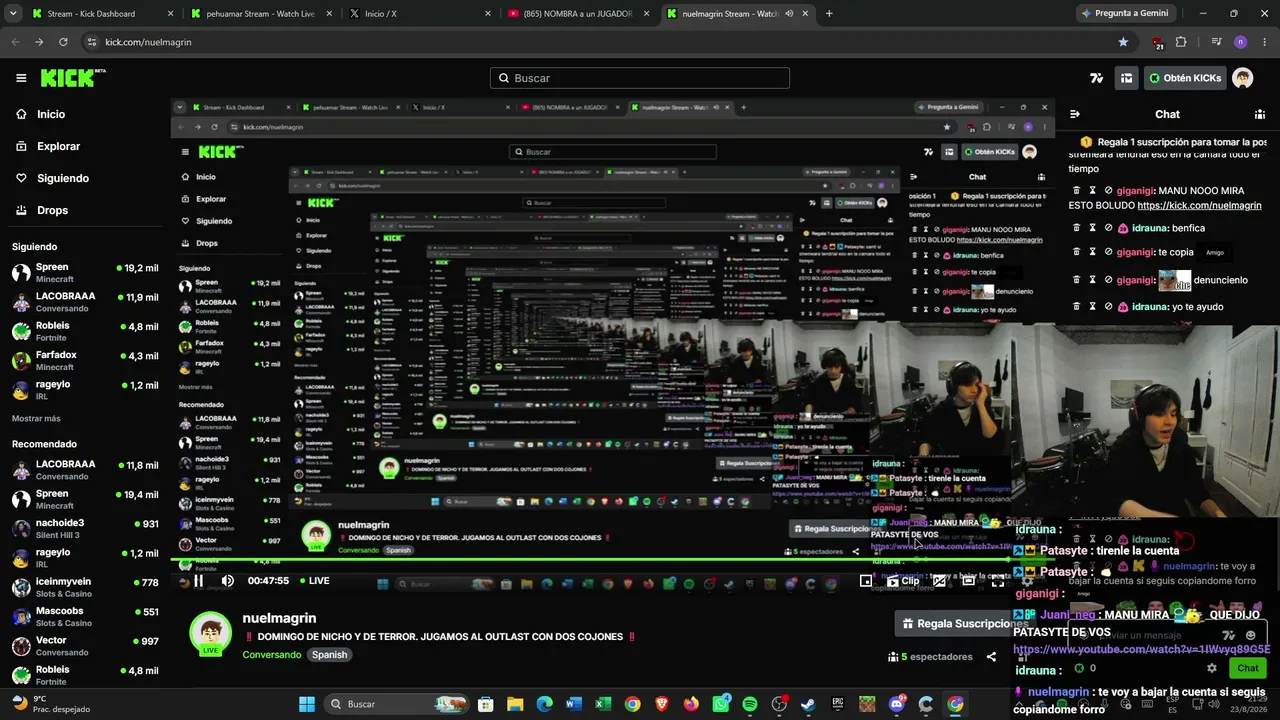Open the profile avatar menu in header

(1242, 78)
